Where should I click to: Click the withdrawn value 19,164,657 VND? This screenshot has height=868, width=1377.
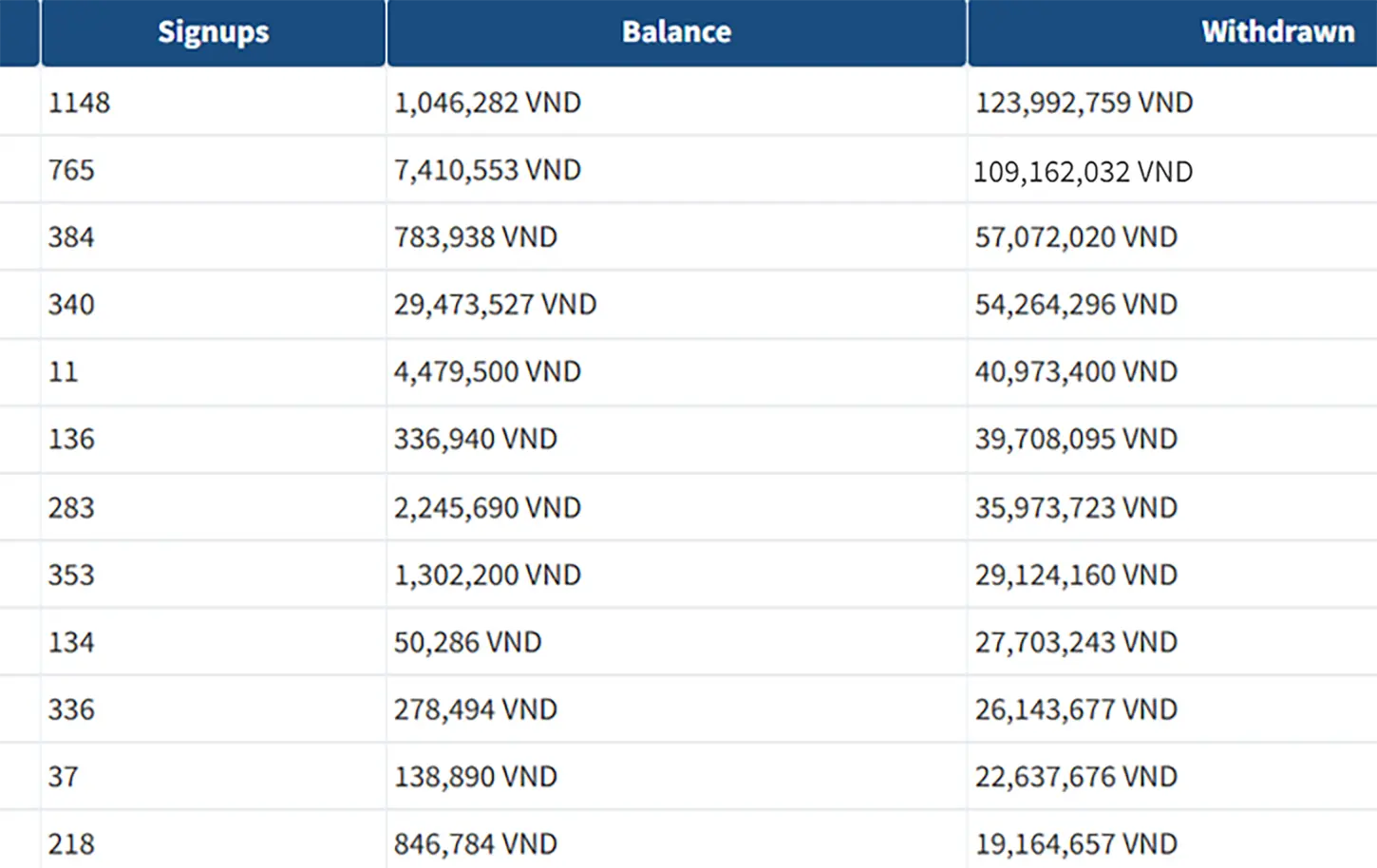[x=1076, y=843]
